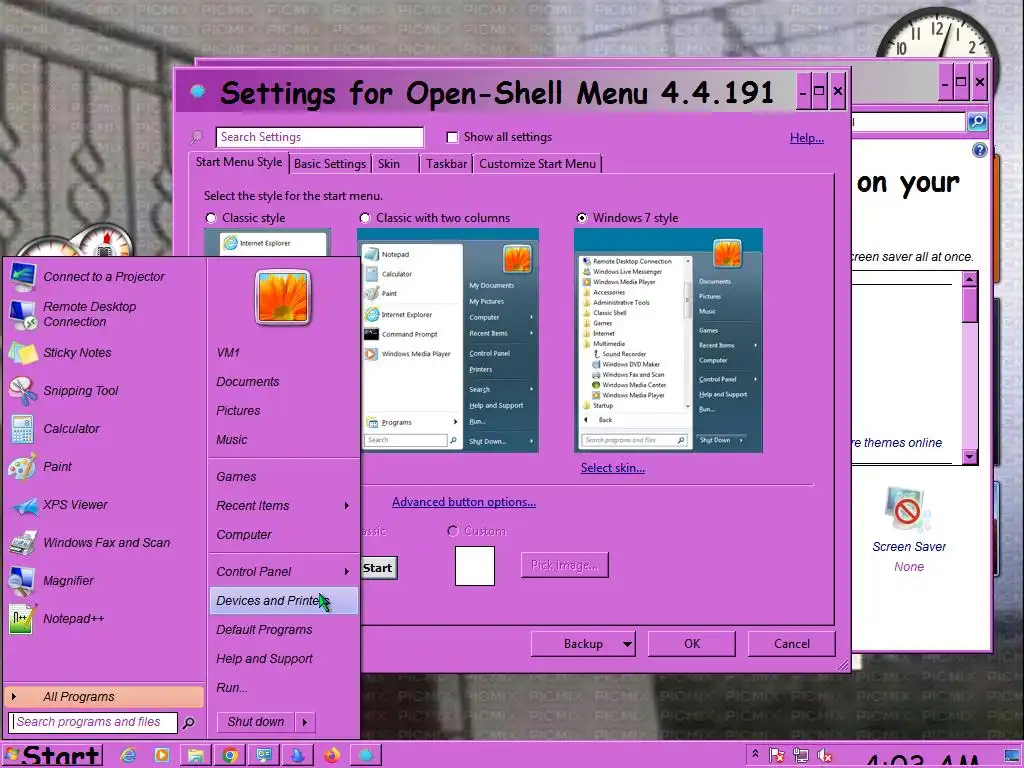Click the Pick image... button
This screenshot has height=768, width=1024.
tap(565, 566)
